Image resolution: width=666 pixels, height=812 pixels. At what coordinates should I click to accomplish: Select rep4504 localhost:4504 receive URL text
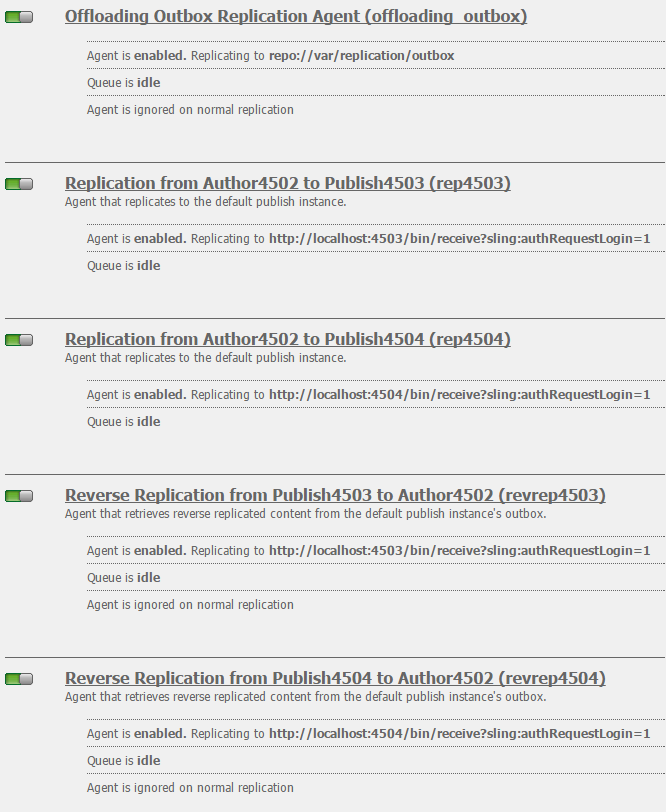tap(459, 395)
